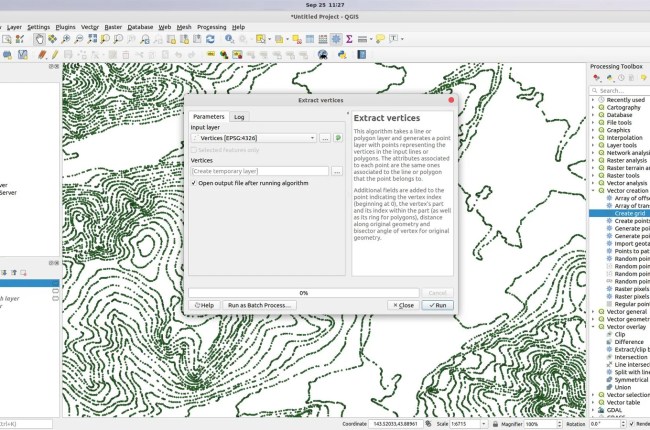This screenshot has height=430, width=650.
Task: Open the Input layer dropdown
Action: coord(255,137)
